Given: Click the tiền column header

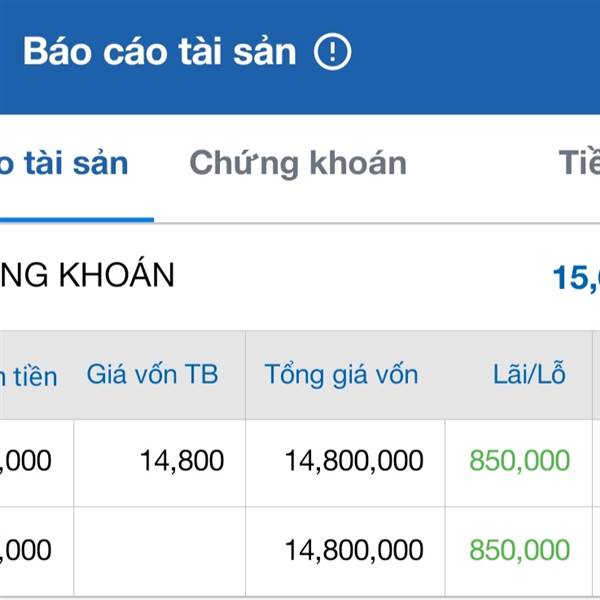Looking at the screenshot, I should pos(29,377).
